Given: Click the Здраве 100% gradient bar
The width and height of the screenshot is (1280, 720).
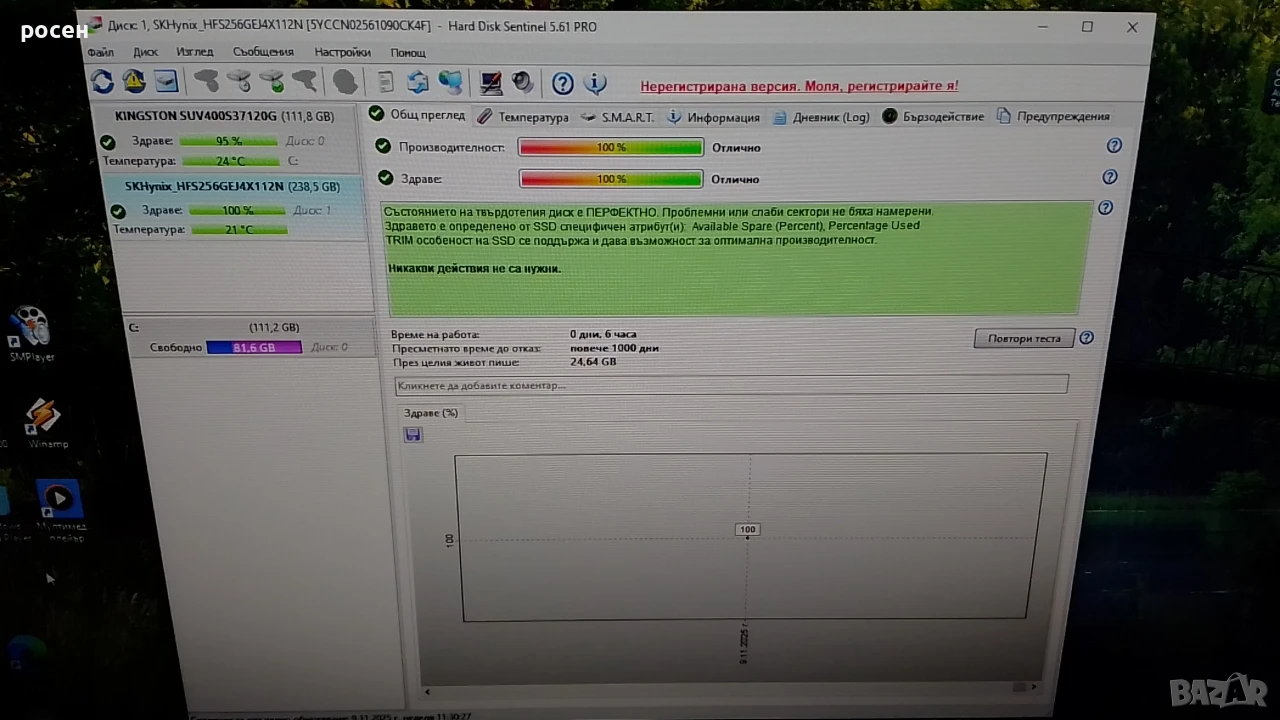Looking at the screenshot, I should pos(611,179).
